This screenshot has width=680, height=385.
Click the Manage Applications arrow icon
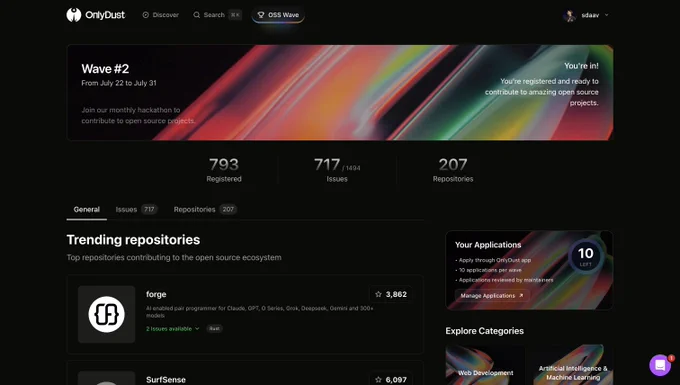point(521,296)
